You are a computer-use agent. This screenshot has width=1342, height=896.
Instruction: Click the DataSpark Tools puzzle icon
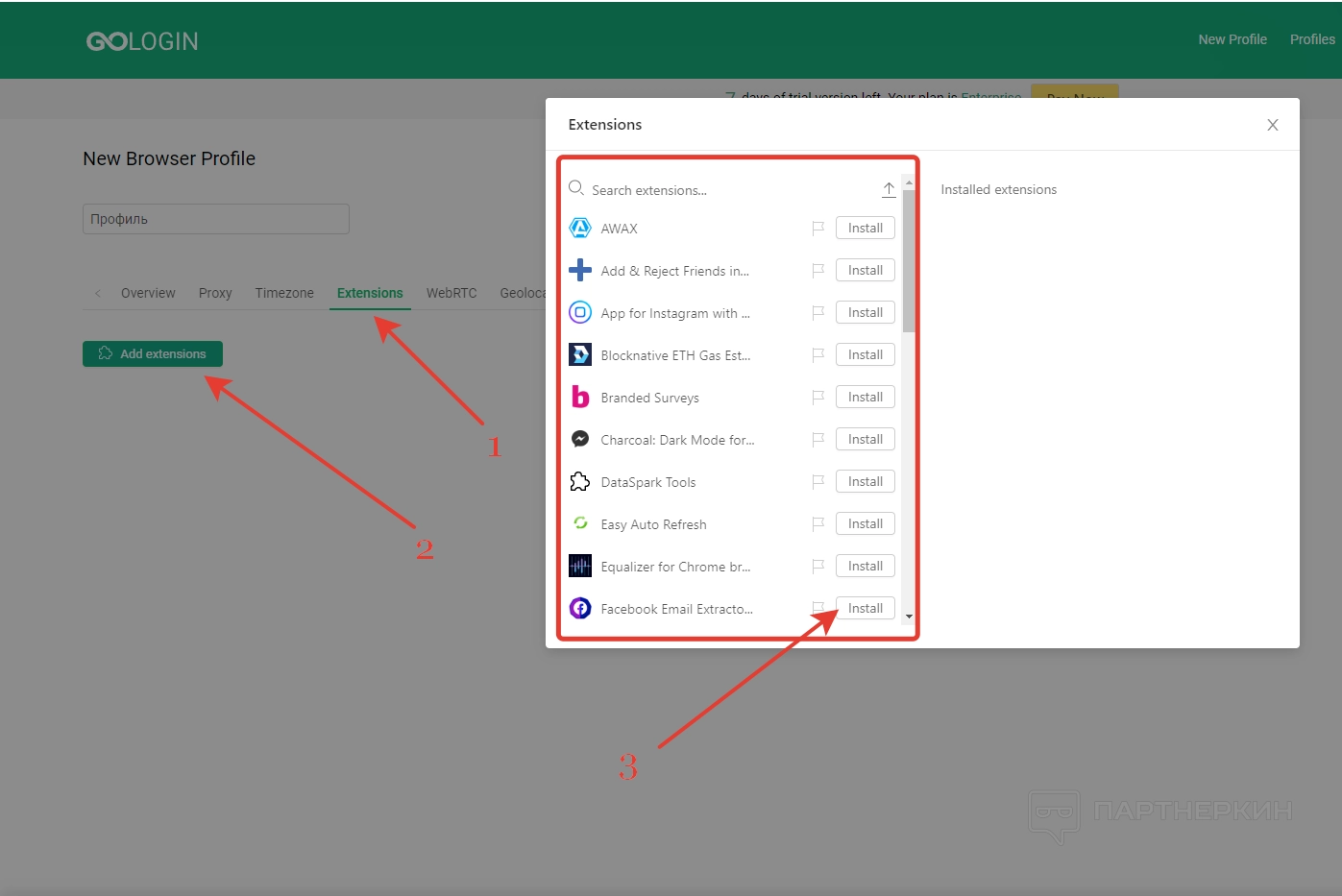click(x=580, y=482)
